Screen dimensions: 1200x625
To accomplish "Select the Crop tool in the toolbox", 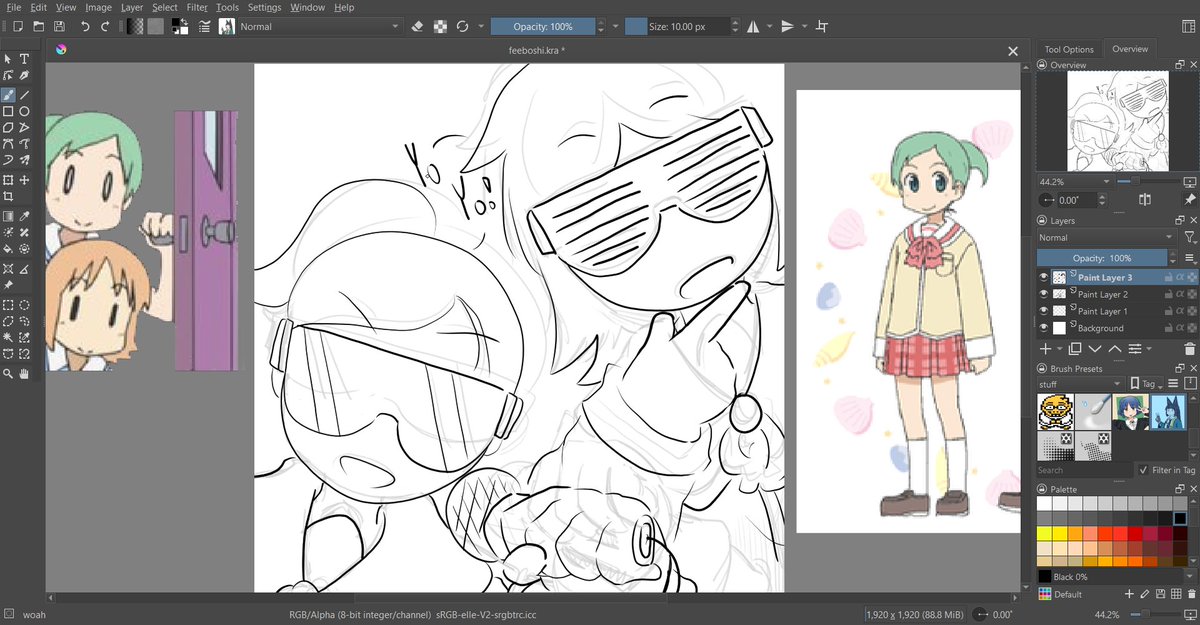I will tap(8, 197).
